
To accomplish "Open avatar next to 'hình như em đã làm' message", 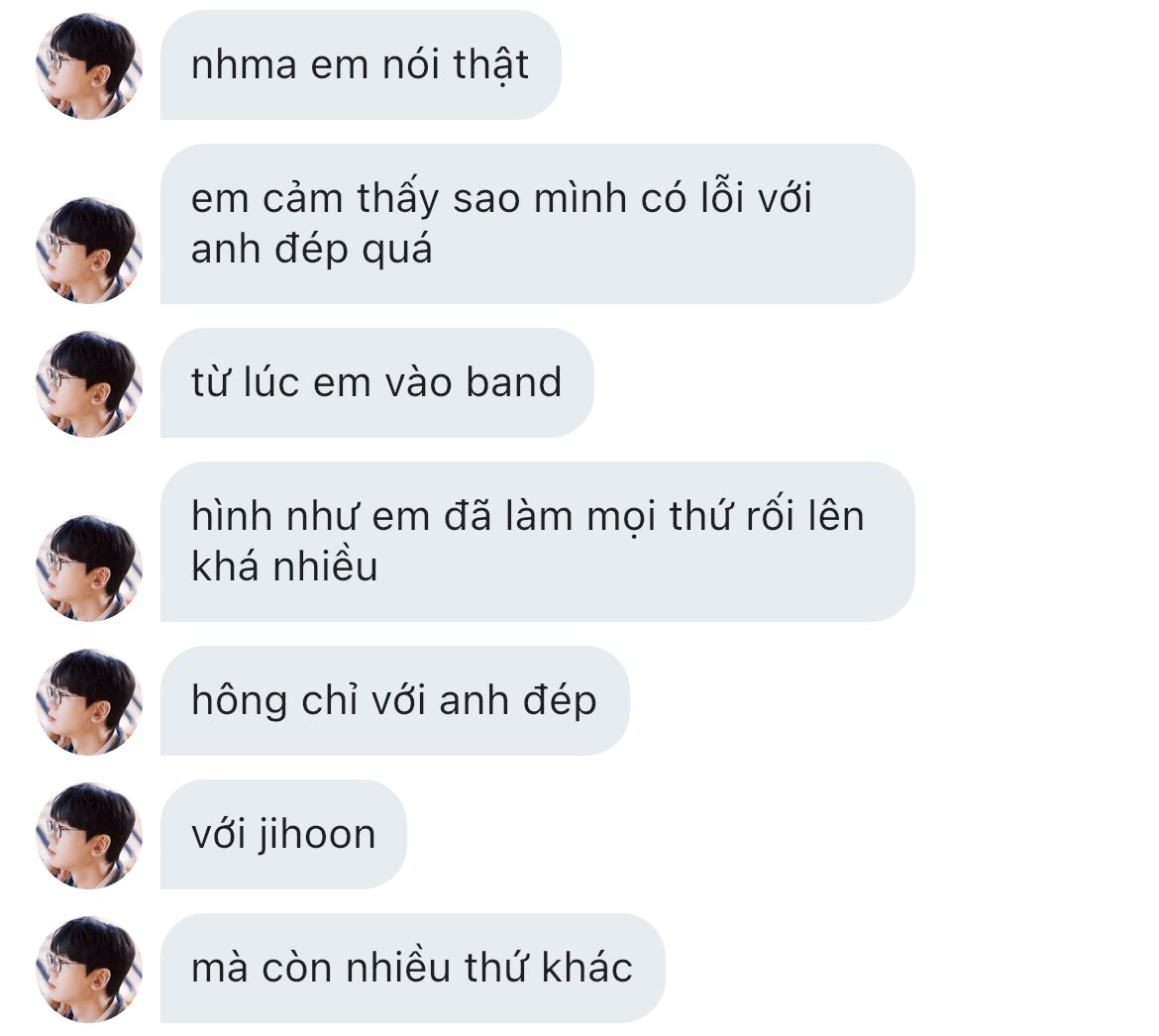I will point(89,569).
